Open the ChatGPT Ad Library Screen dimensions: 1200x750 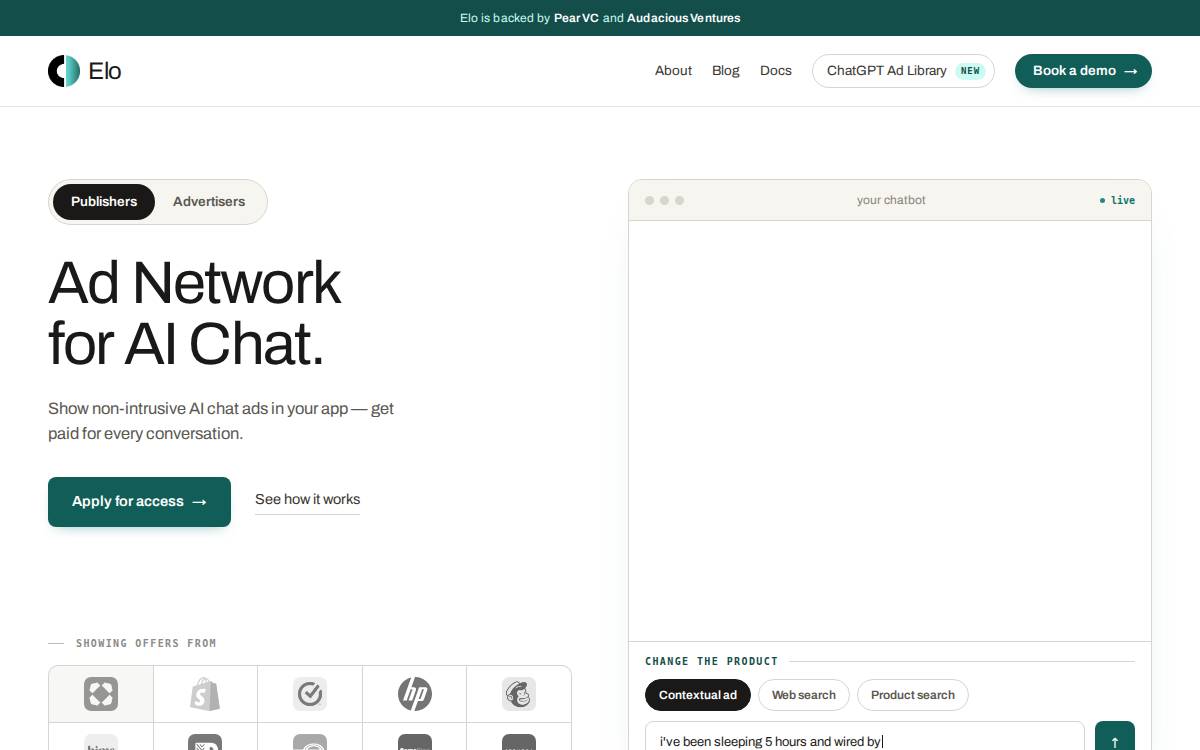click(903, 71)
